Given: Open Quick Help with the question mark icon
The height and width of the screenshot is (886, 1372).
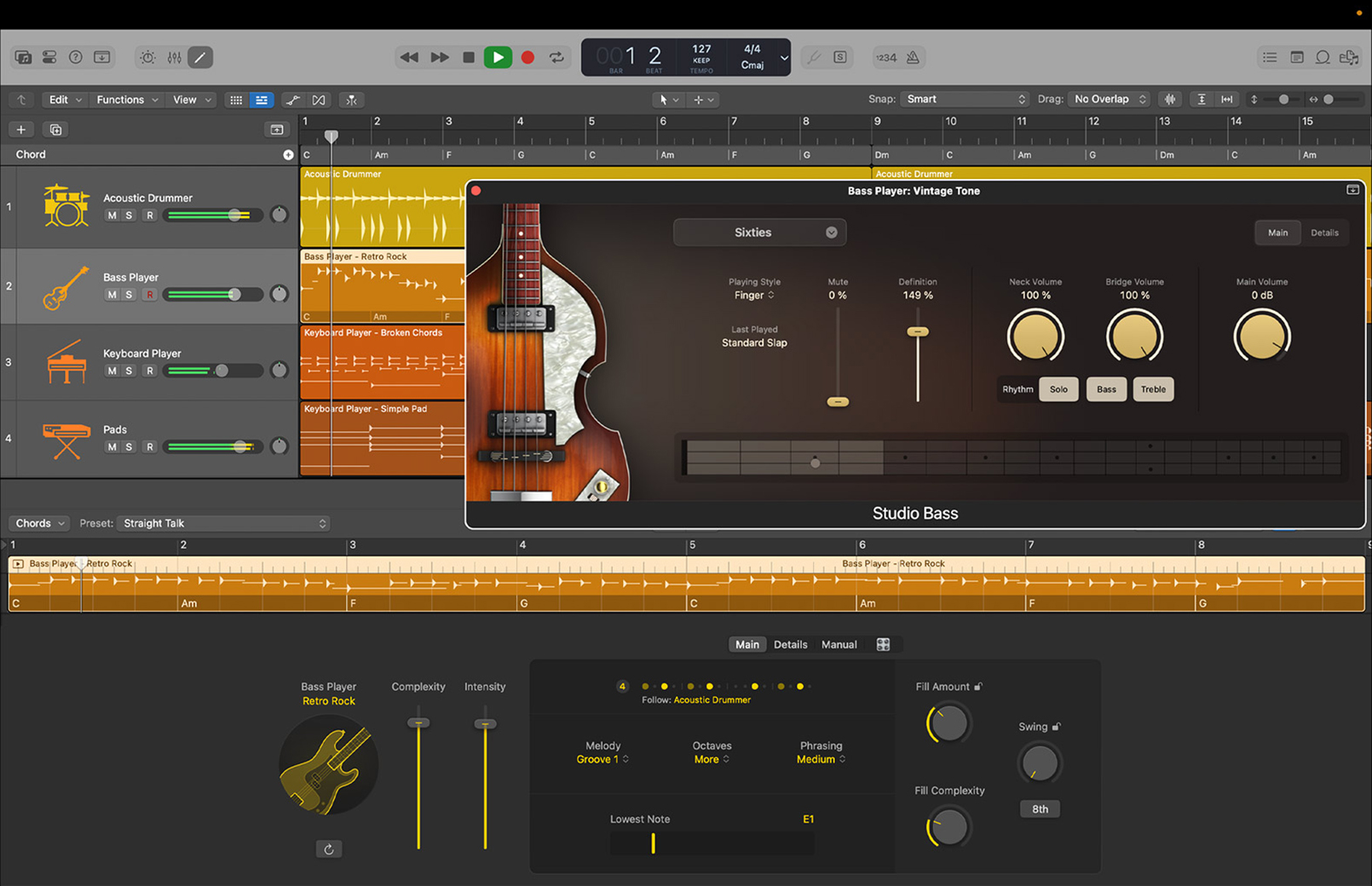Looking at the screenshot, I should (x=75, y=57).
